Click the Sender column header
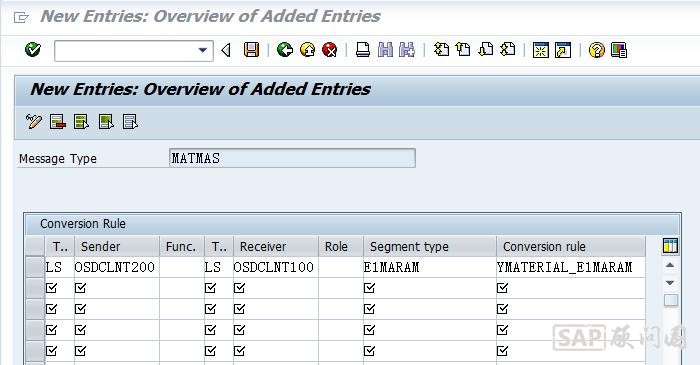700x365 pixels. point(117,246)
